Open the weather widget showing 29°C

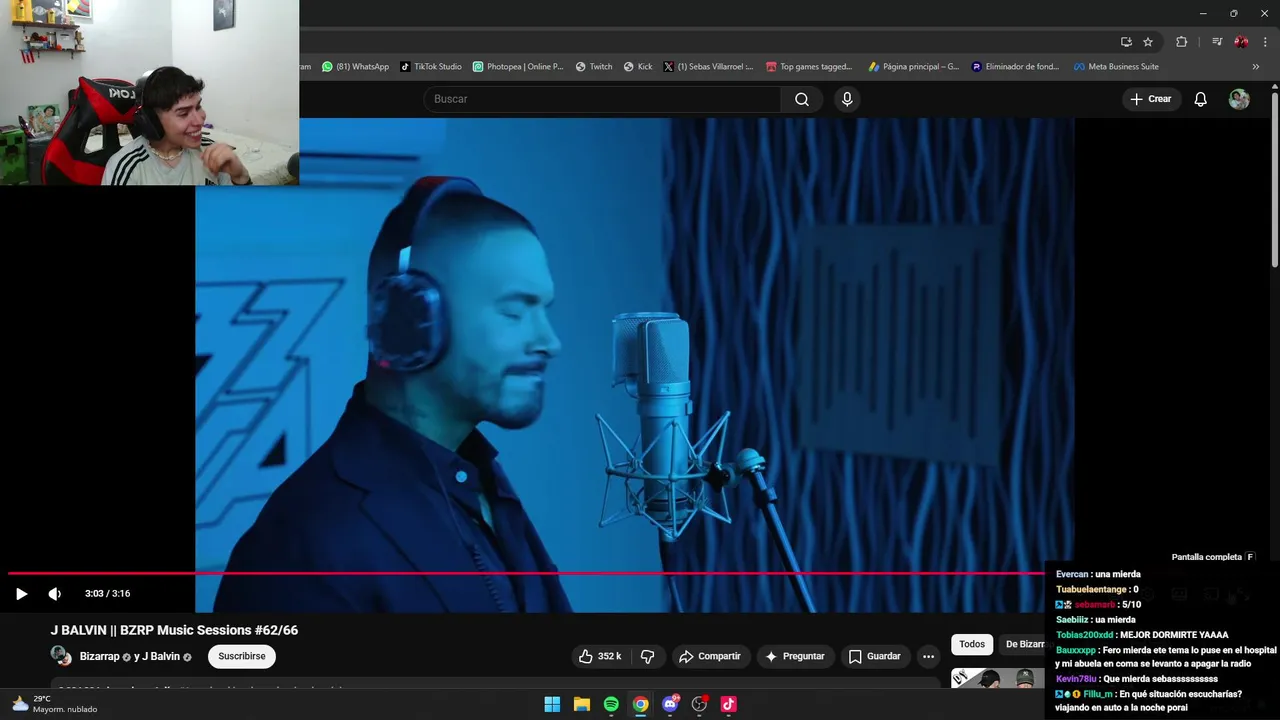pyautogui.click(x=55, y=704)
